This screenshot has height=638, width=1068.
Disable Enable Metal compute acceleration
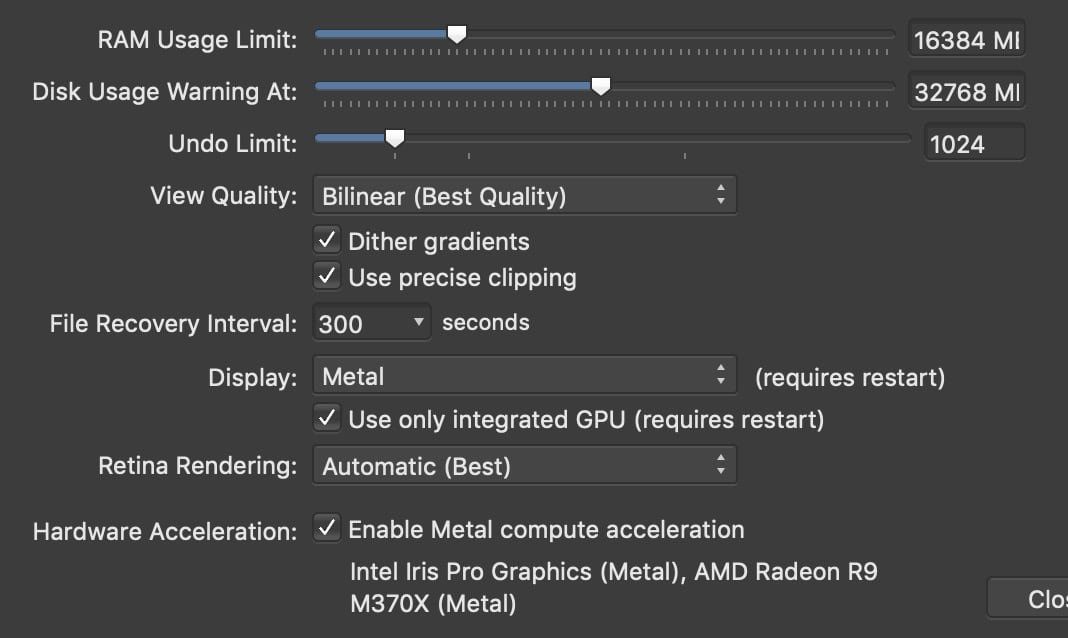pos(326,529)
